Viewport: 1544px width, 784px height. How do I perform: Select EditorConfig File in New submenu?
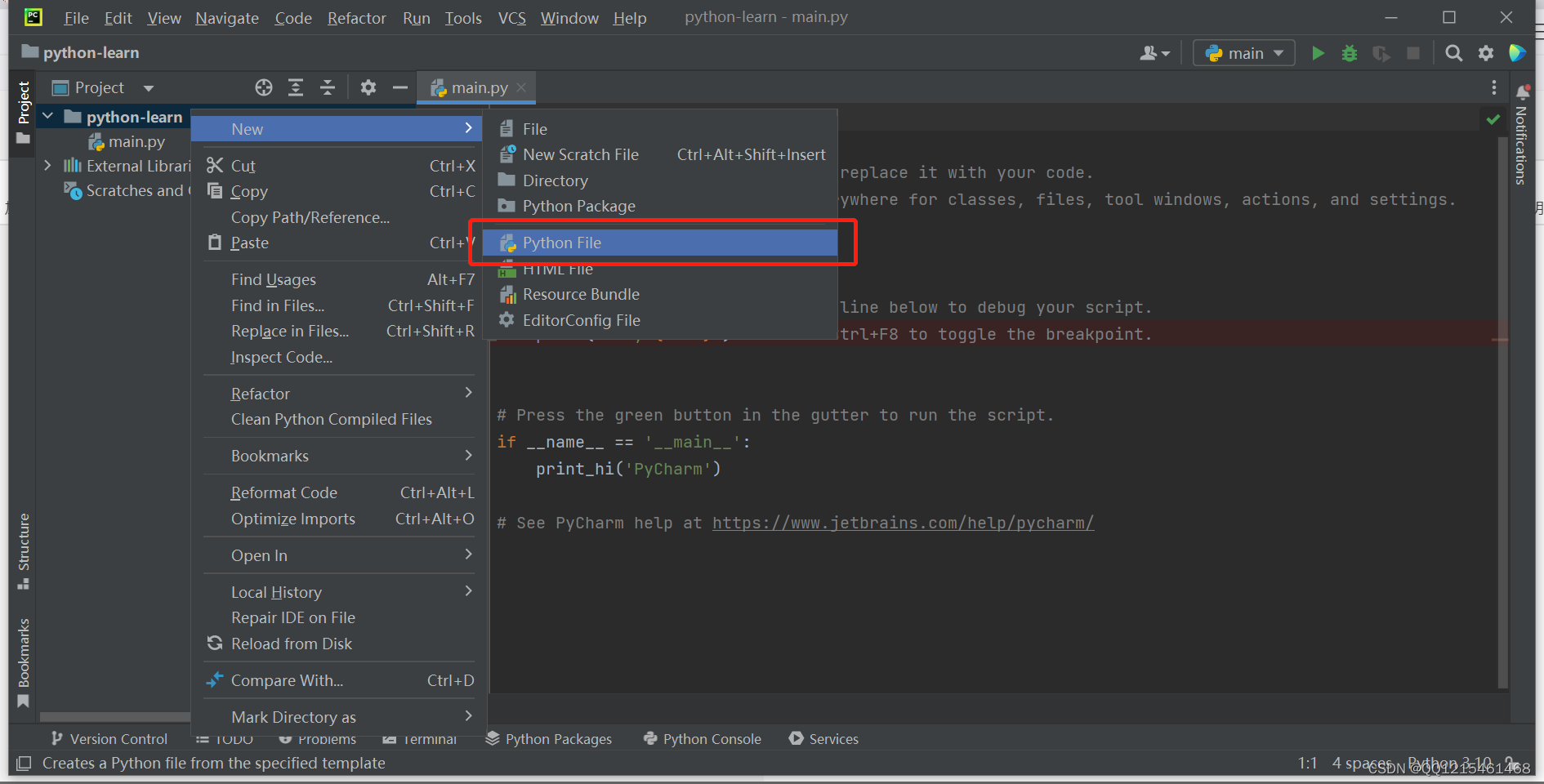(x=660, y=320)
